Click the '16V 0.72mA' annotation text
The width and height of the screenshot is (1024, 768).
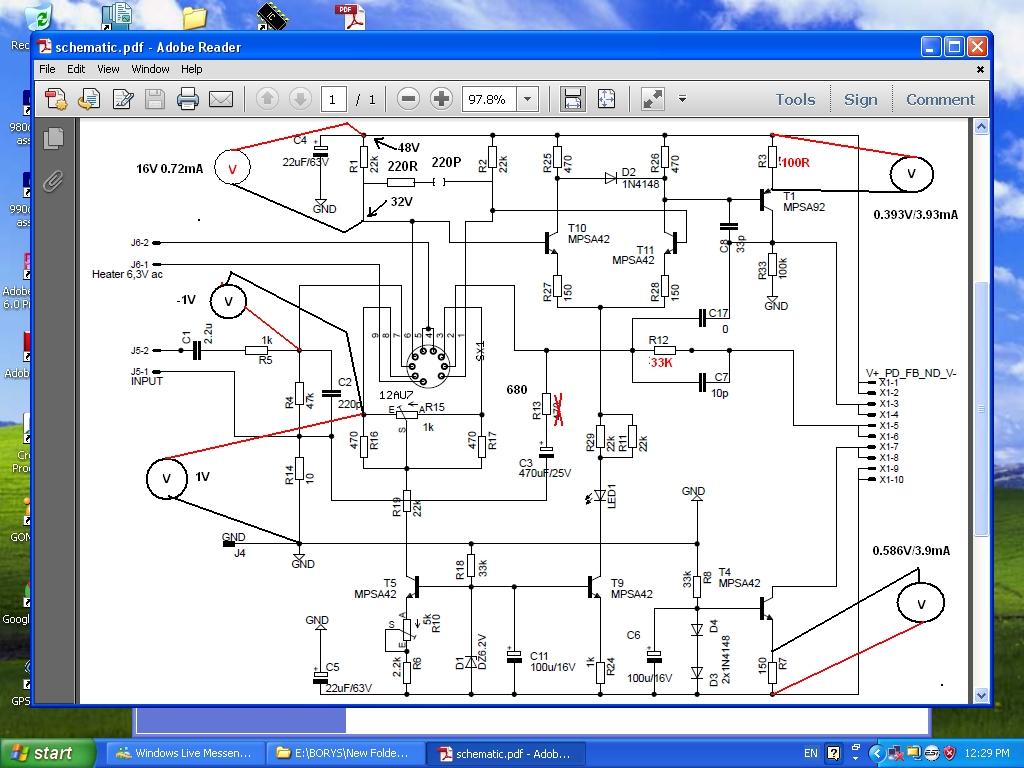click(x=170, y=168)
